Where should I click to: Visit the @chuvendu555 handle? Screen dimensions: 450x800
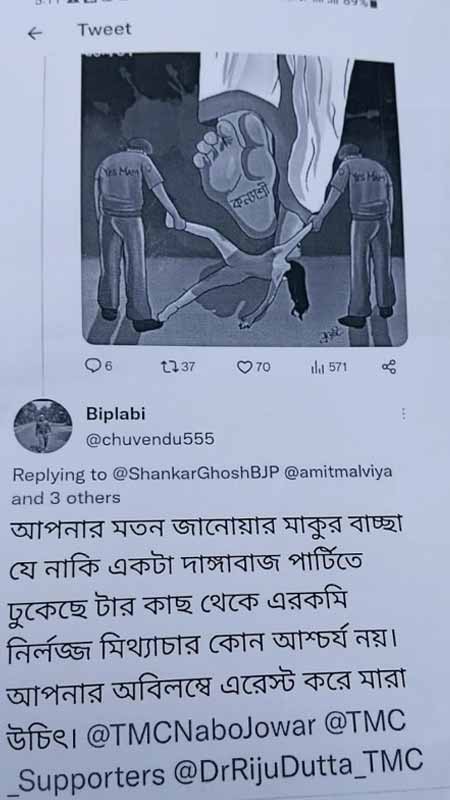(150, 439)
